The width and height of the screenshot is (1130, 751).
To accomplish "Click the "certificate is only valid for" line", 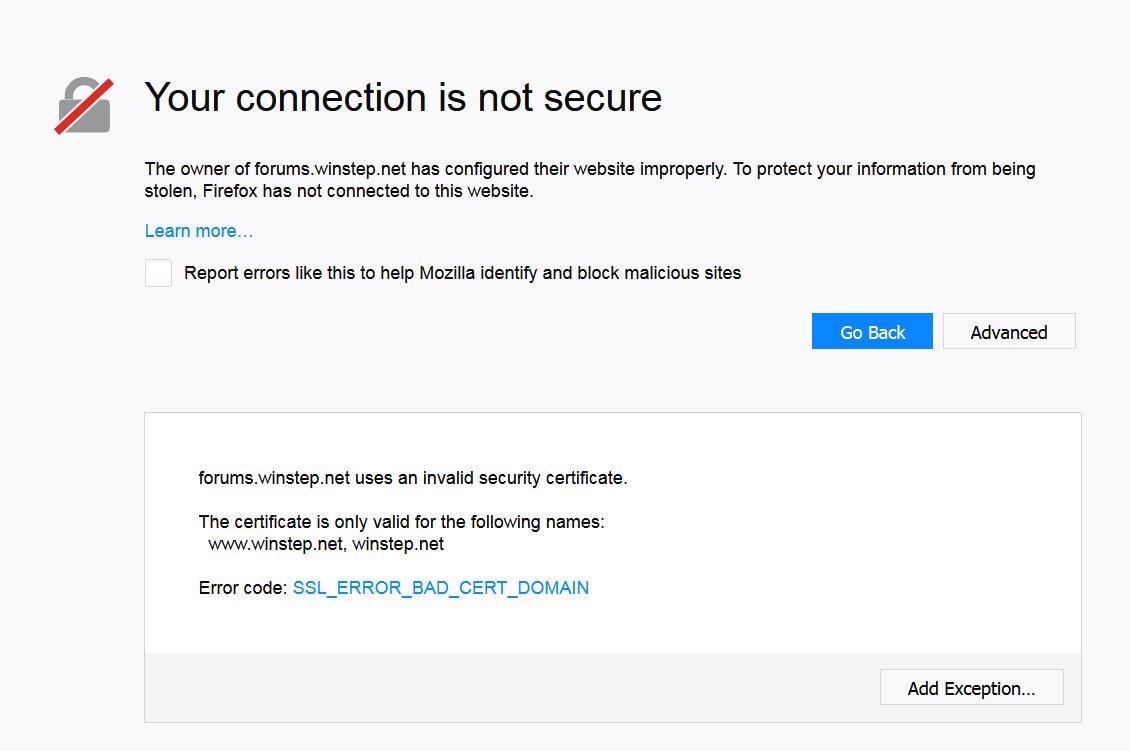I will (401, 522).
